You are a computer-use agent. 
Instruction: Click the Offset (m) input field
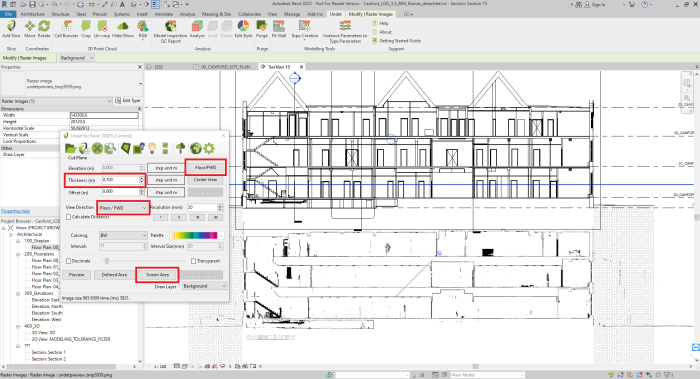tap(121, 192)
